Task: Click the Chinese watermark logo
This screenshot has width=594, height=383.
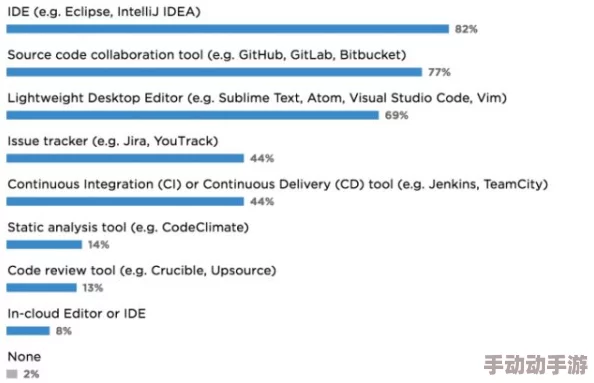Action: click(536, 365)
